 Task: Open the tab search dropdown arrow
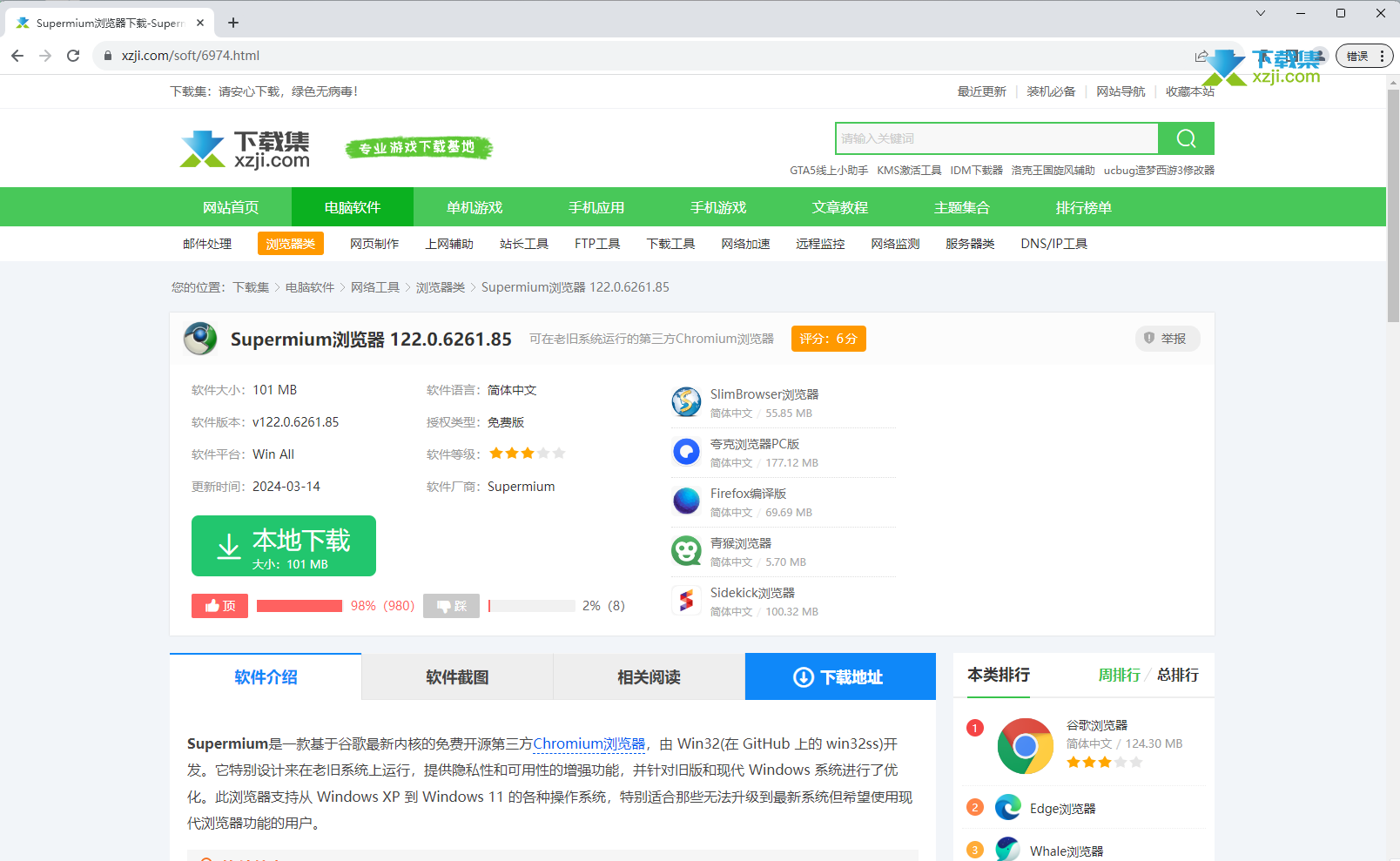pos(1260,13)
